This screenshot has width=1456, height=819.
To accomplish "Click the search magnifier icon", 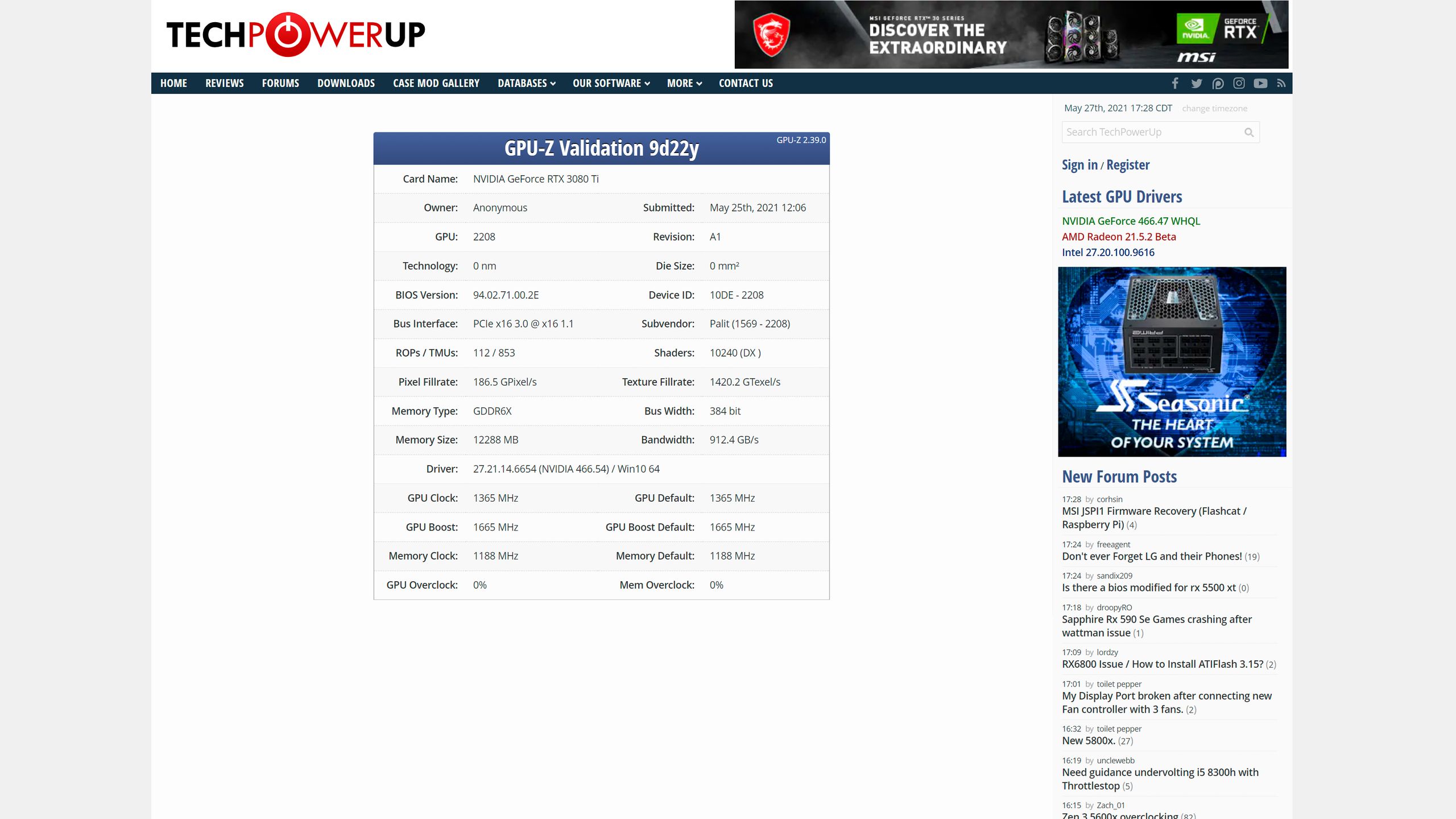I will [x=1249, y=133].
